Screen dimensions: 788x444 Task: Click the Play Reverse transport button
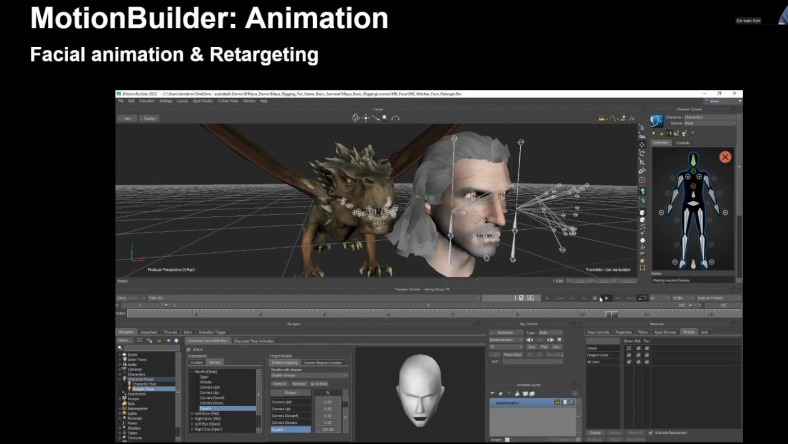click(583, 298)
